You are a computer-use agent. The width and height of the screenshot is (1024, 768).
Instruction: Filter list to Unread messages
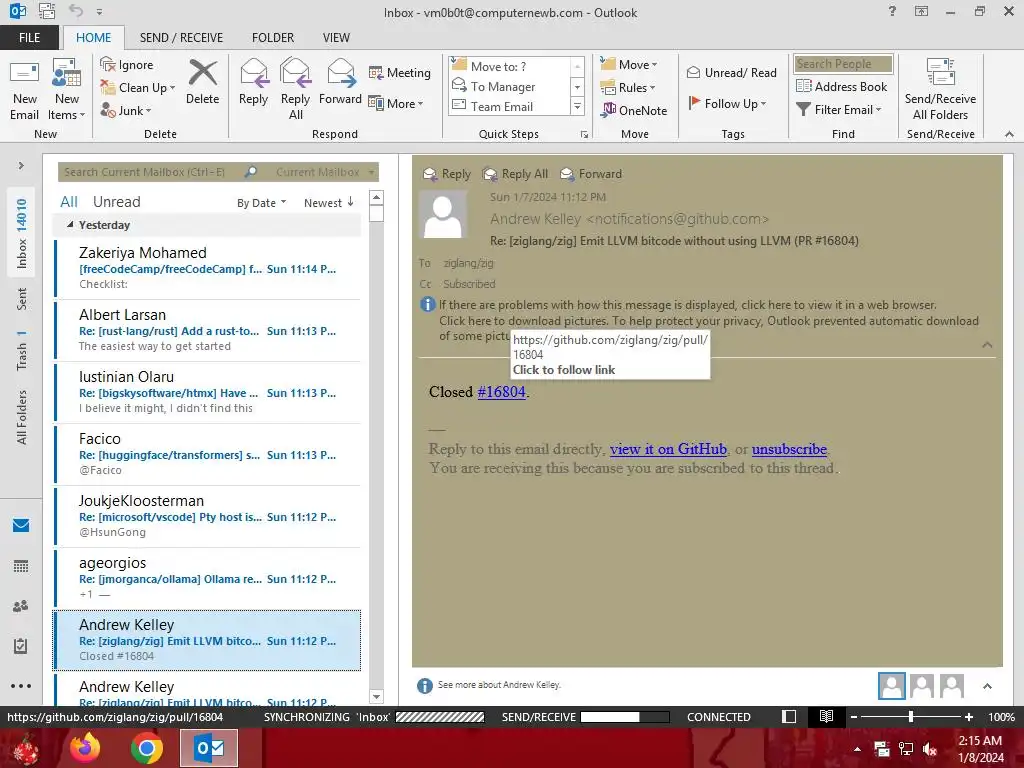point(116,202)
